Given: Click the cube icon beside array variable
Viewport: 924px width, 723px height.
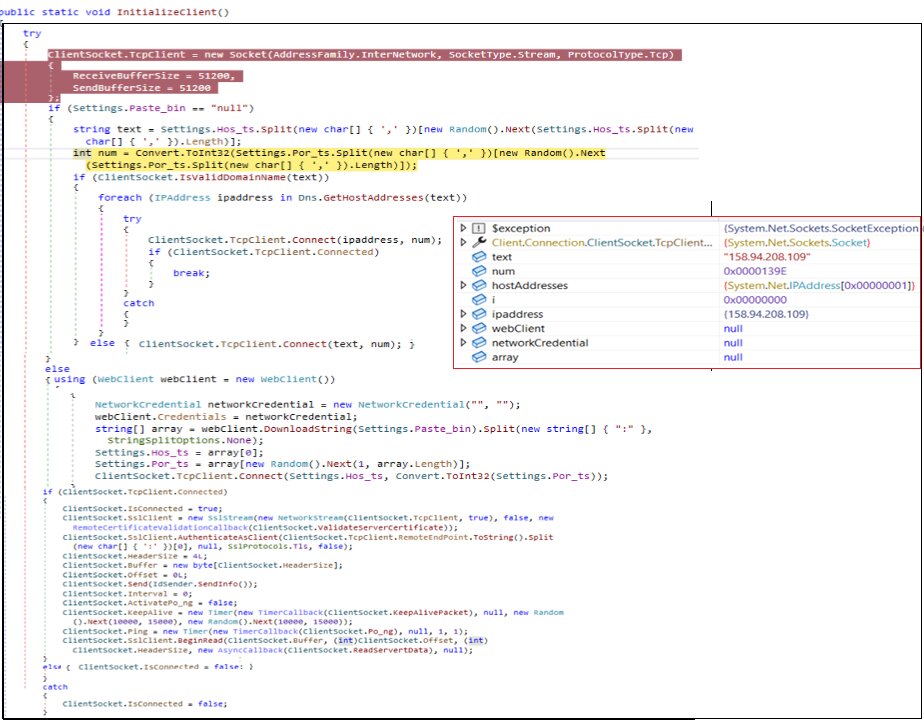Looking at the screenshot, I should tap(479, 357).
